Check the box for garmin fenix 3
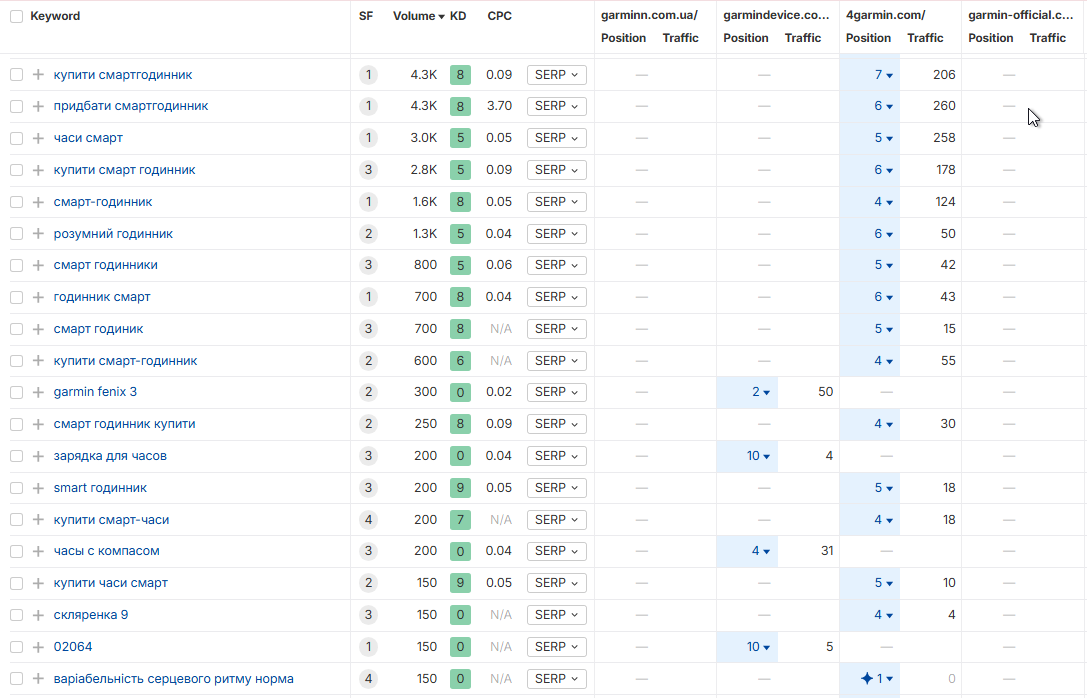The height and width of the screenshot is (698, 1087). point(17,392)
